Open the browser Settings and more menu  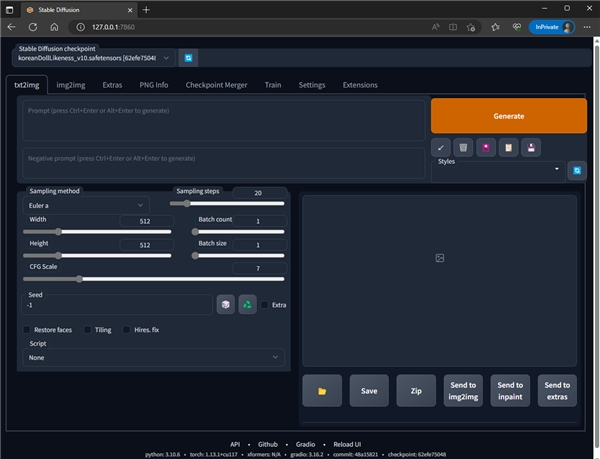coord(587,27)
